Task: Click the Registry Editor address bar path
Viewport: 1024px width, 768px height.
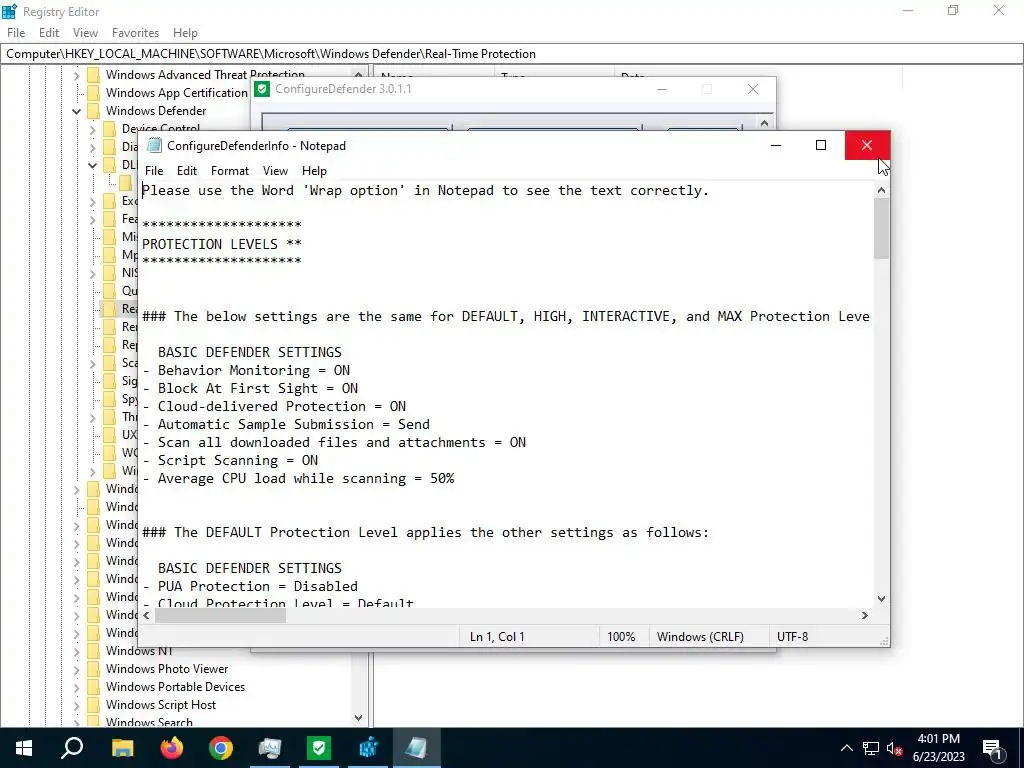Action: [271, 54]
